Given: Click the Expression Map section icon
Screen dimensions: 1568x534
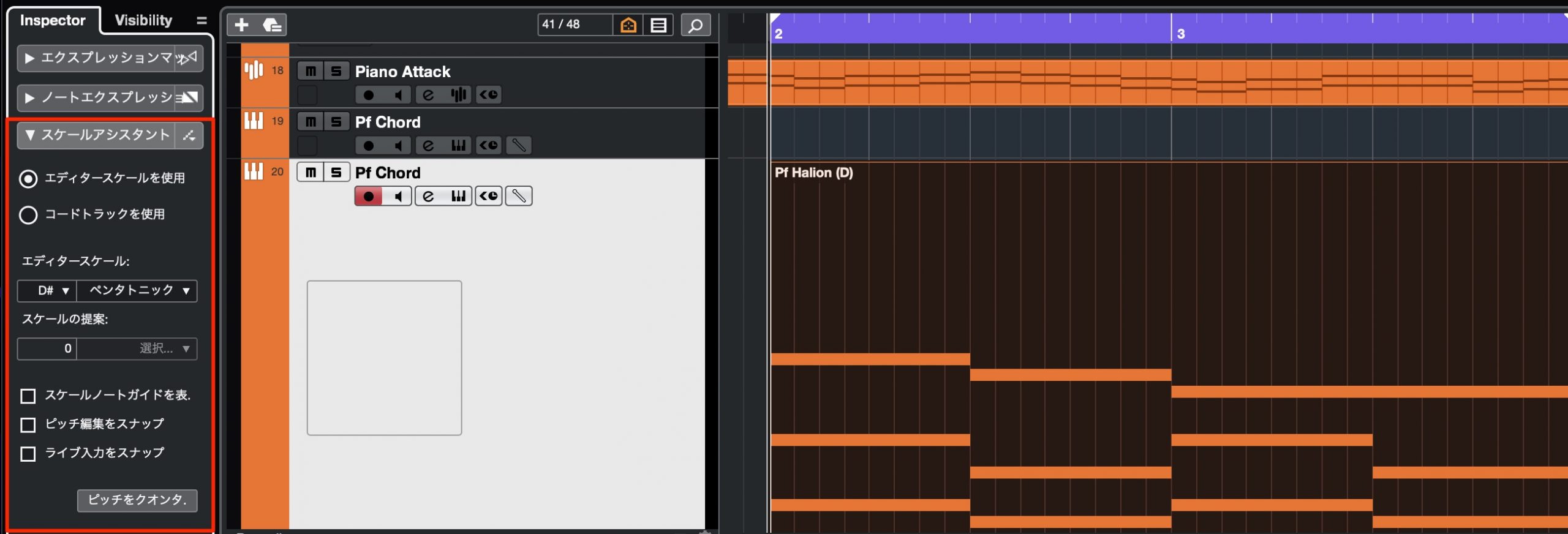Looking at the screenshot, I should 189,58.
